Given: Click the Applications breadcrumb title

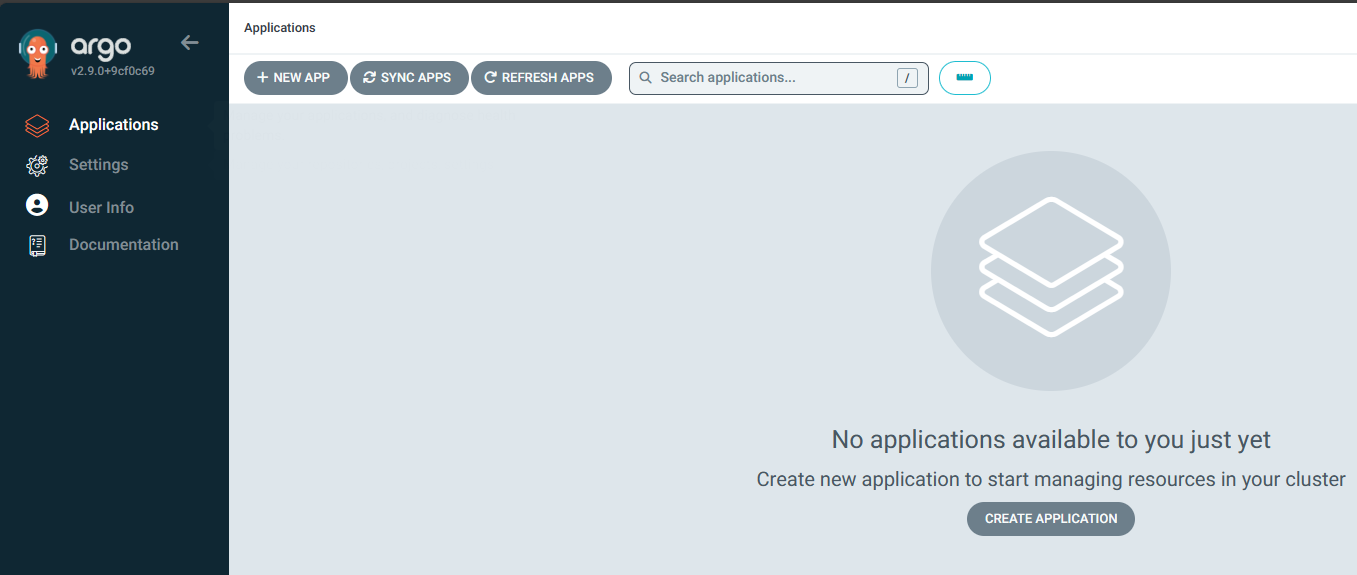Looking at the screenshot, I should [280, 28].
